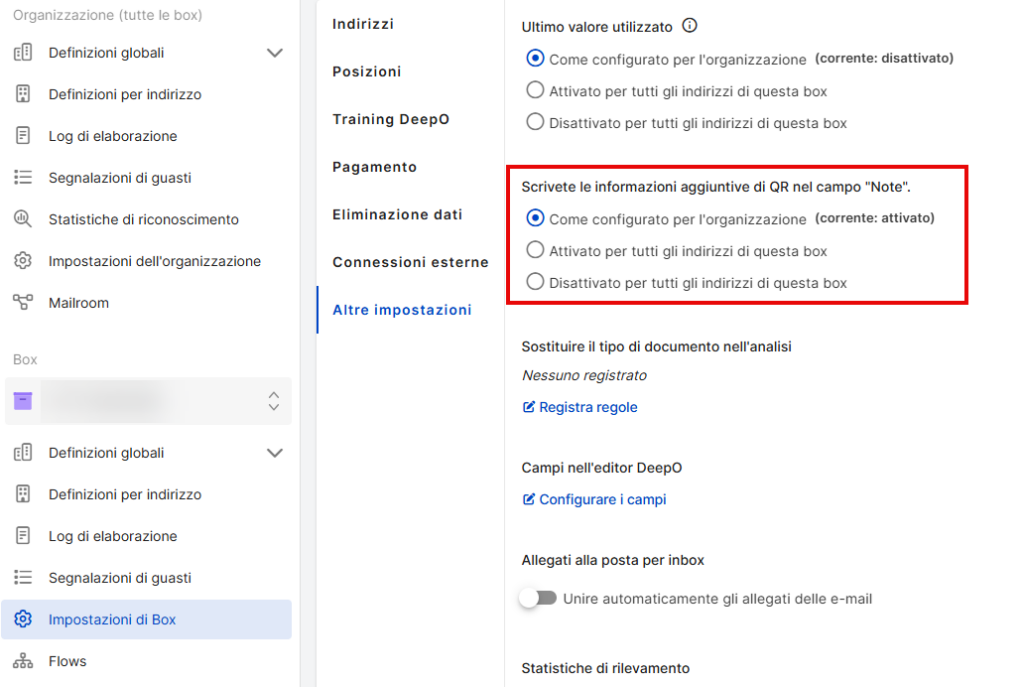Toggle Unire automaticamente gli allegati delle e-mail
The height and width of the screenshot is (687, 1024).
538,598
